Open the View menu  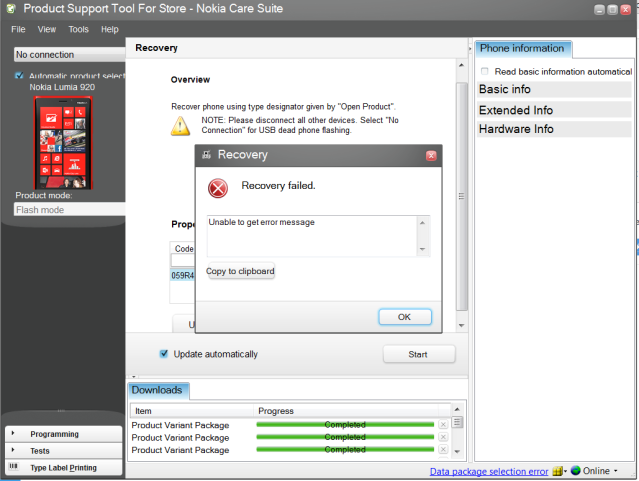46,29
